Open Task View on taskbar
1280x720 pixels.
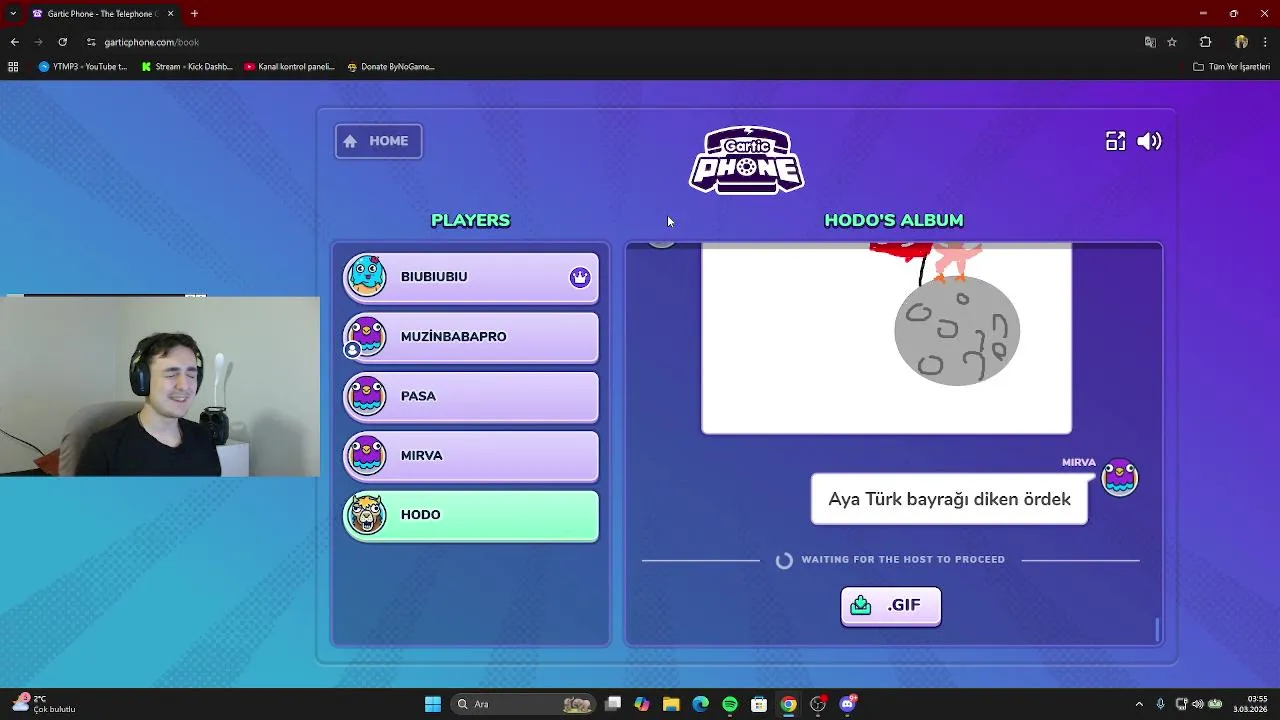click(x=613, y=704)
